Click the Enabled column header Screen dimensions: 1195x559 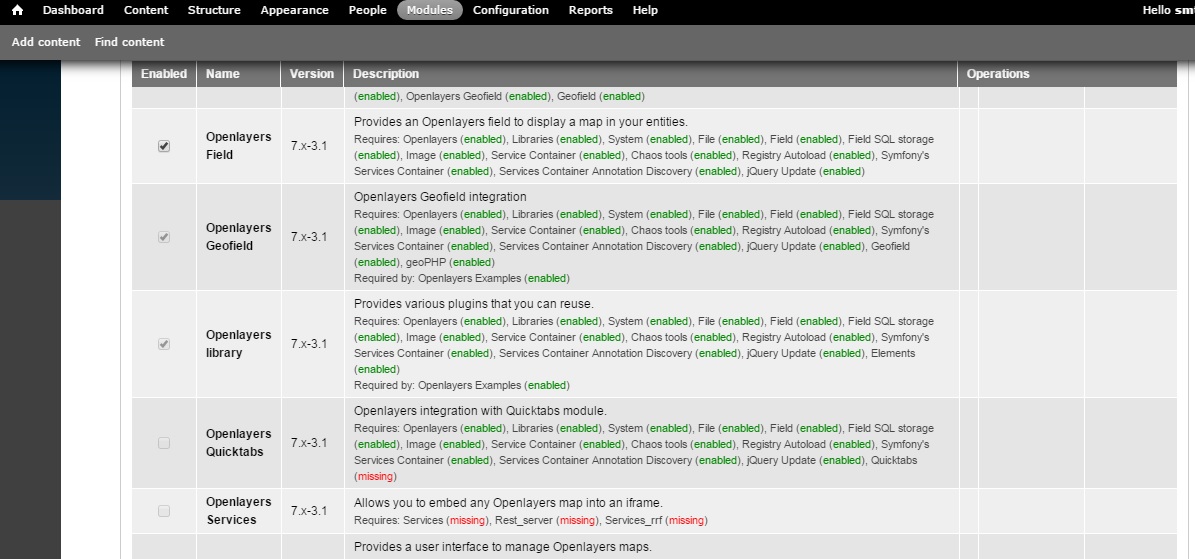click(164, 74)
